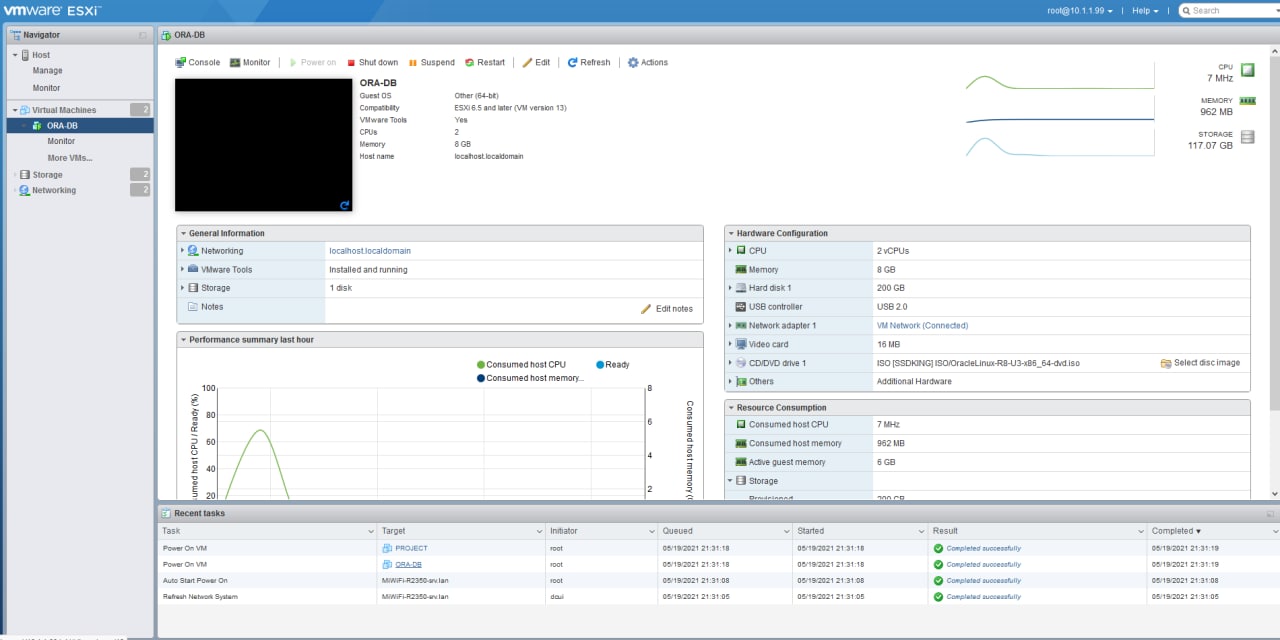Open the Monitor toolbar button

pos(250,62)
